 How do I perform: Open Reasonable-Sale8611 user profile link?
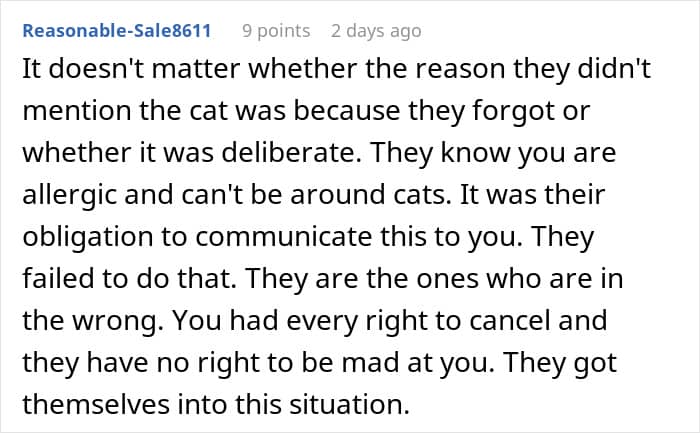[117, 31]
